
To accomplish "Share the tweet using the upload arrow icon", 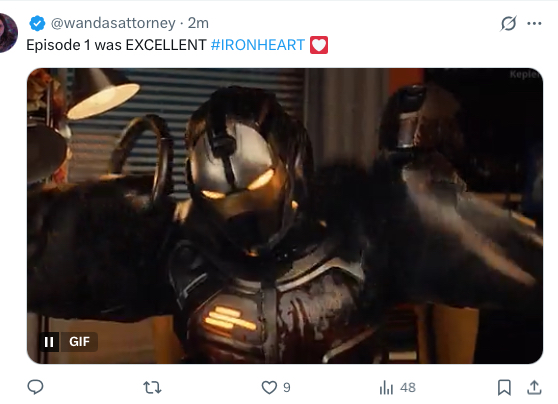I will [x=534, y=387].
